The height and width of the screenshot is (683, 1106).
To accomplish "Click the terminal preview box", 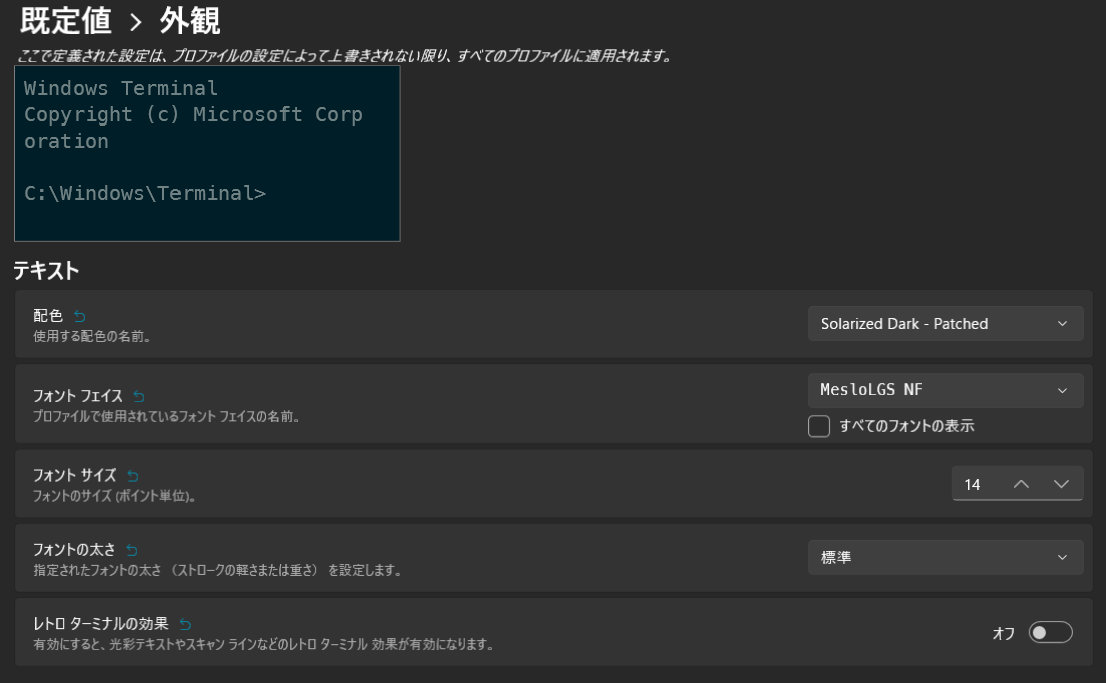I will (x=207, y=154).
